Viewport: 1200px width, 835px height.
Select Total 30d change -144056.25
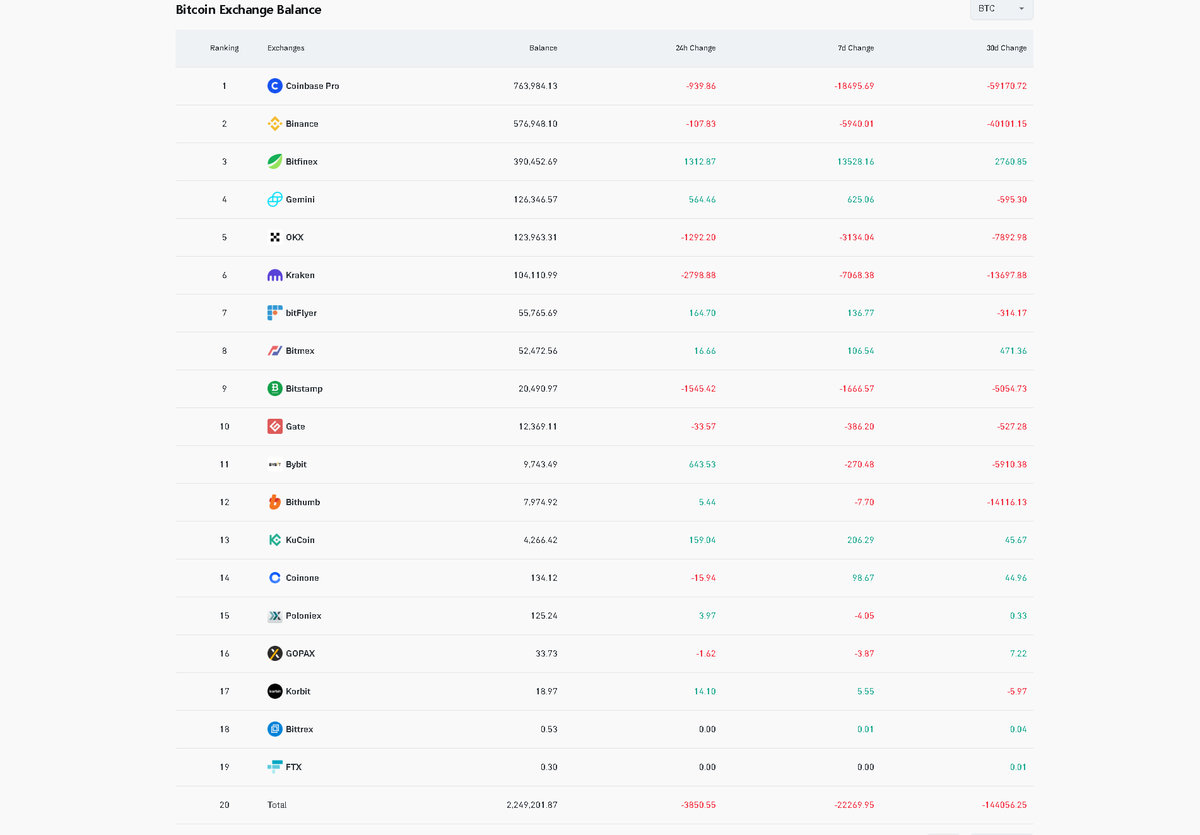point(1004,805)
